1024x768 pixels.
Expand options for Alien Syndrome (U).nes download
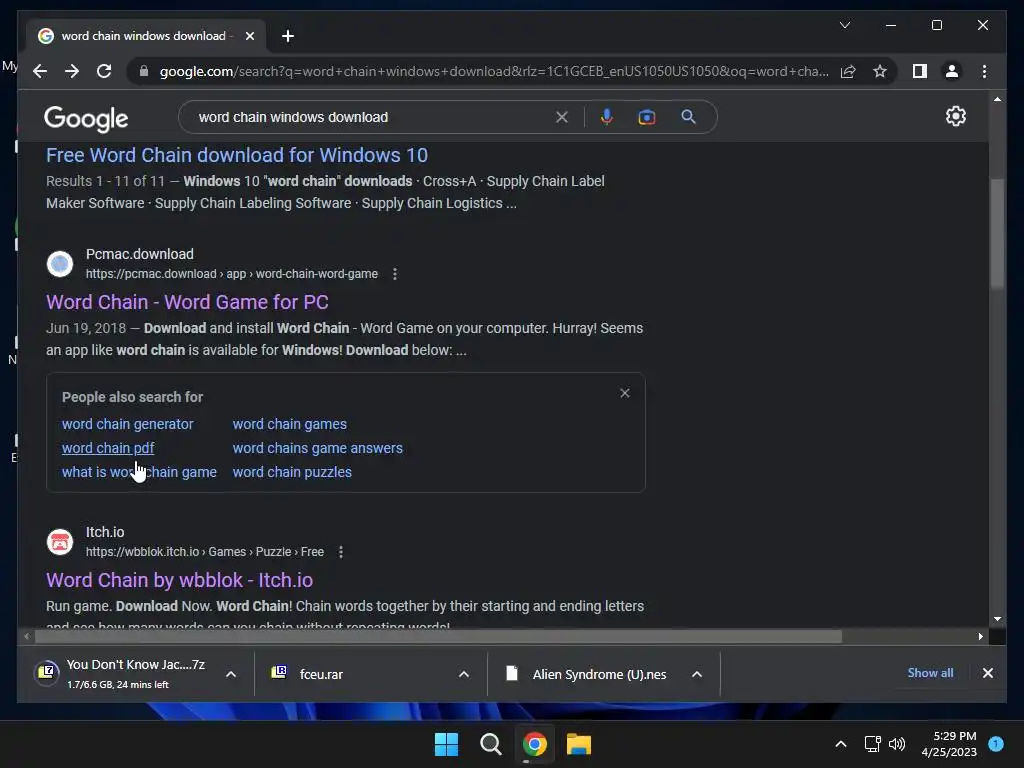697,674
